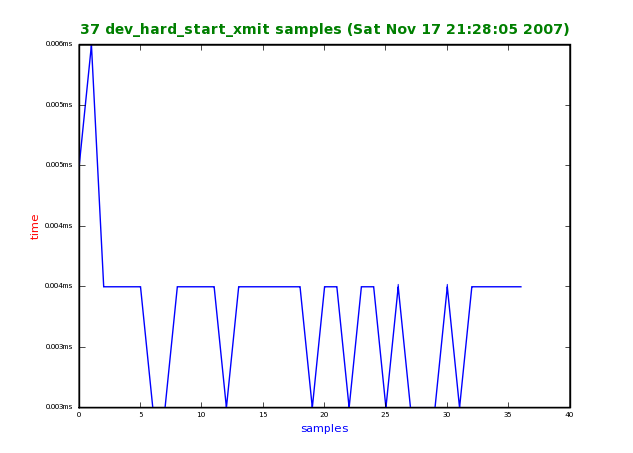Select the blue 'samples' x-axis label
The height and width of the screenshot is (453, 633).
pyautogui.click(x=325, y=428)
